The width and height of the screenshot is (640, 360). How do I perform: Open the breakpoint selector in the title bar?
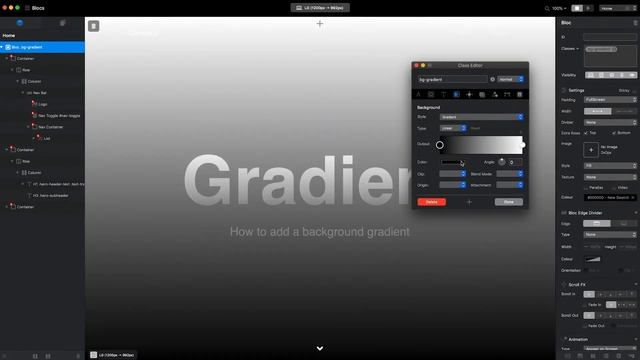[320, 8]
